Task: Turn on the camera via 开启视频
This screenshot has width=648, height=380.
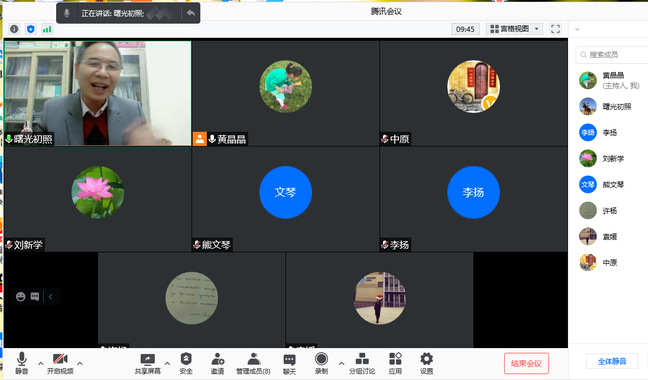Action: tap(60, 363)
